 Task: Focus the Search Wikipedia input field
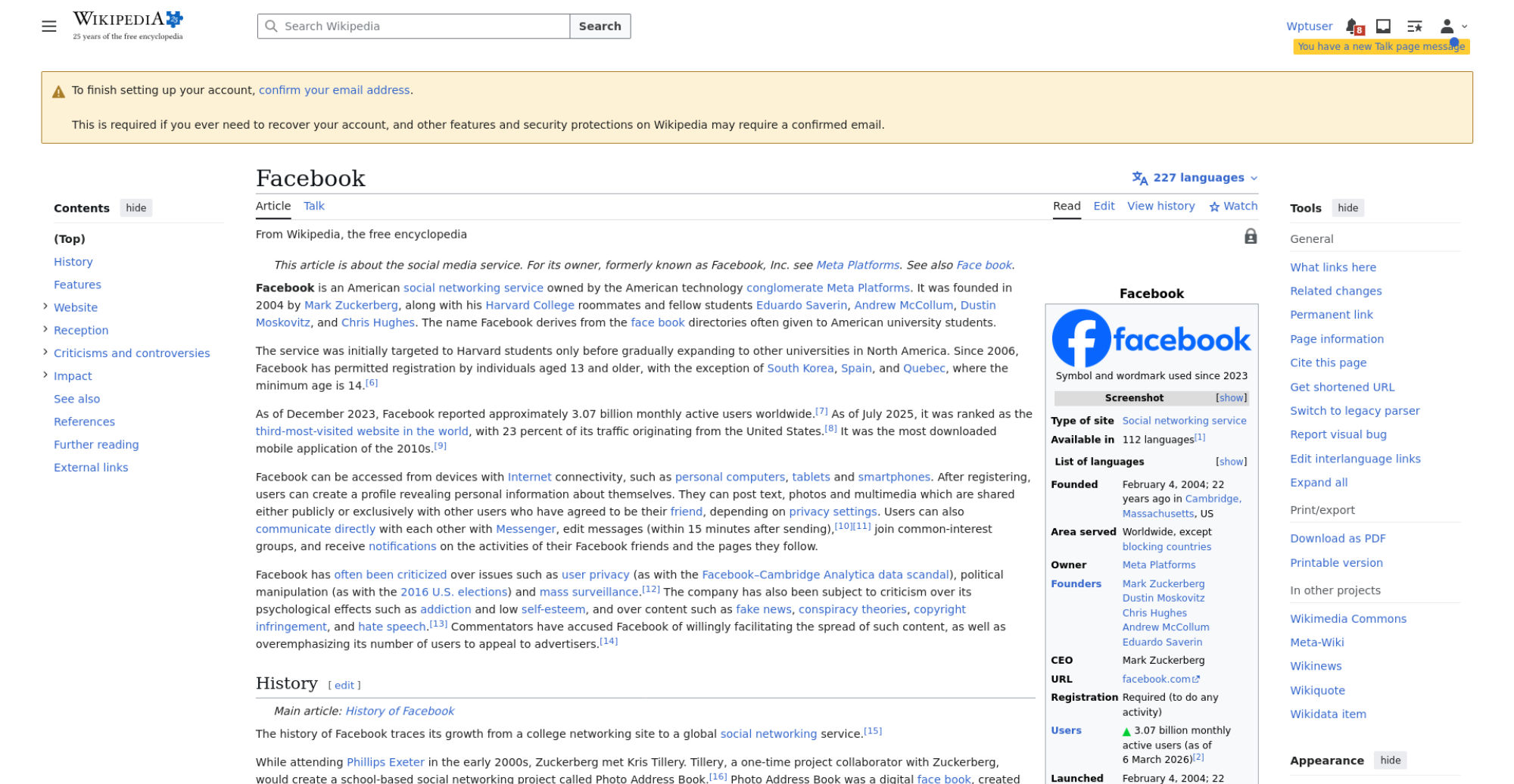[413, 26]
